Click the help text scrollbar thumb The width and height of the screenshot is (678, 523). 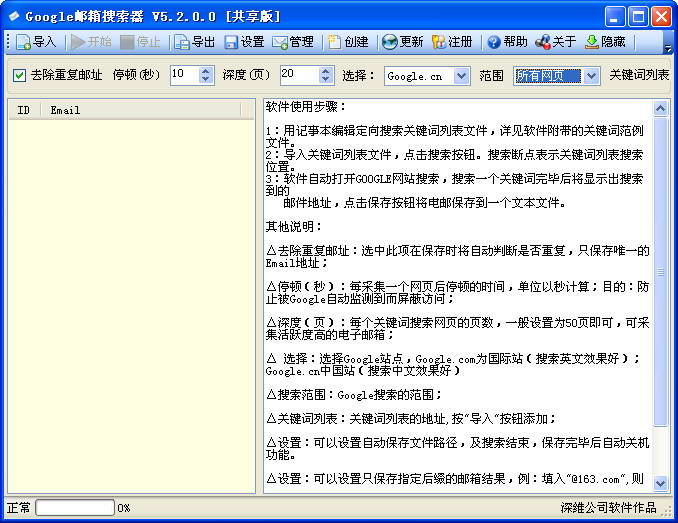[x=660, y=272]
